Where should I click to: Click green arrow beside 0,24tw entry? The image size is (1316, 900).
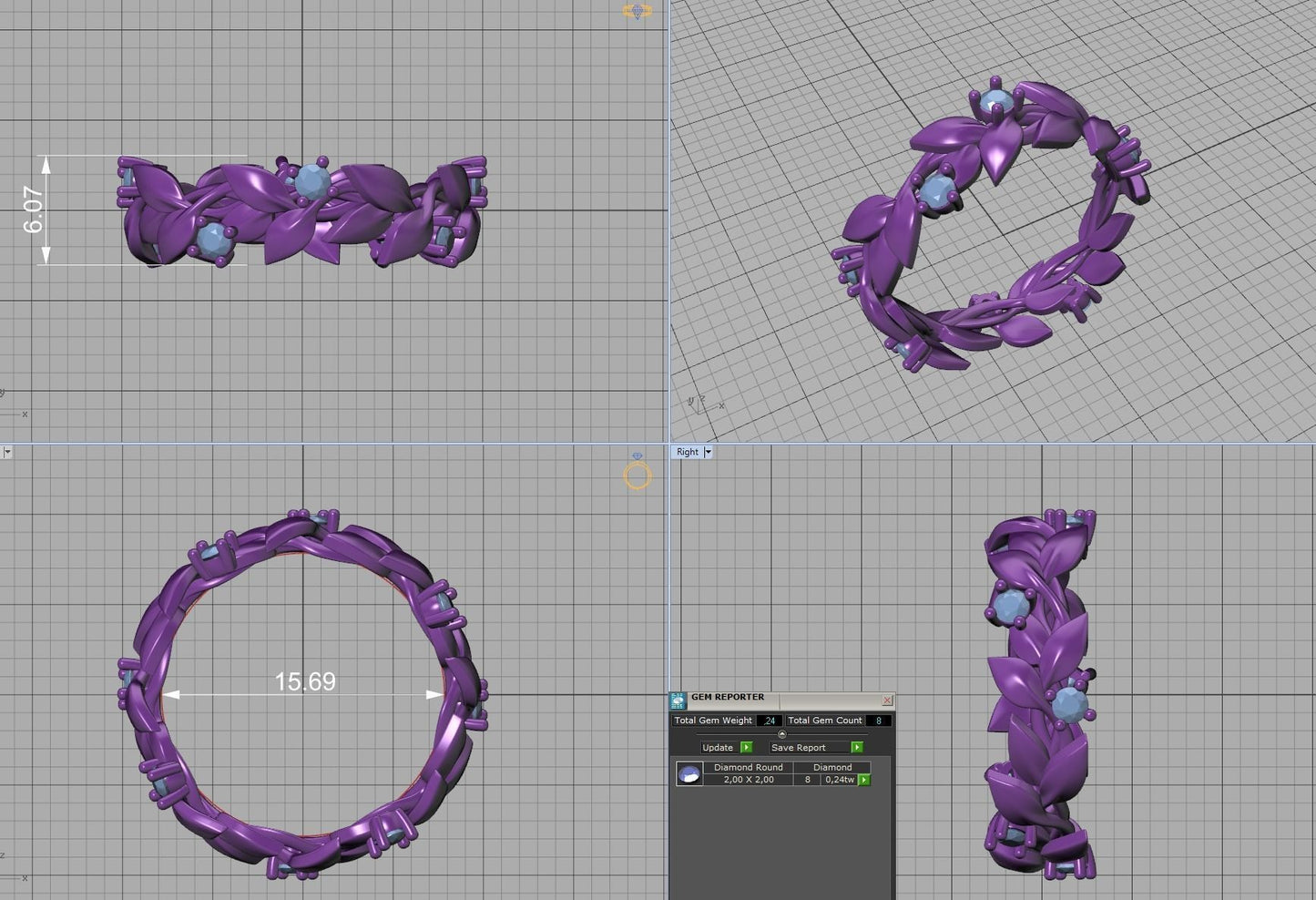(x=863, y=780)
